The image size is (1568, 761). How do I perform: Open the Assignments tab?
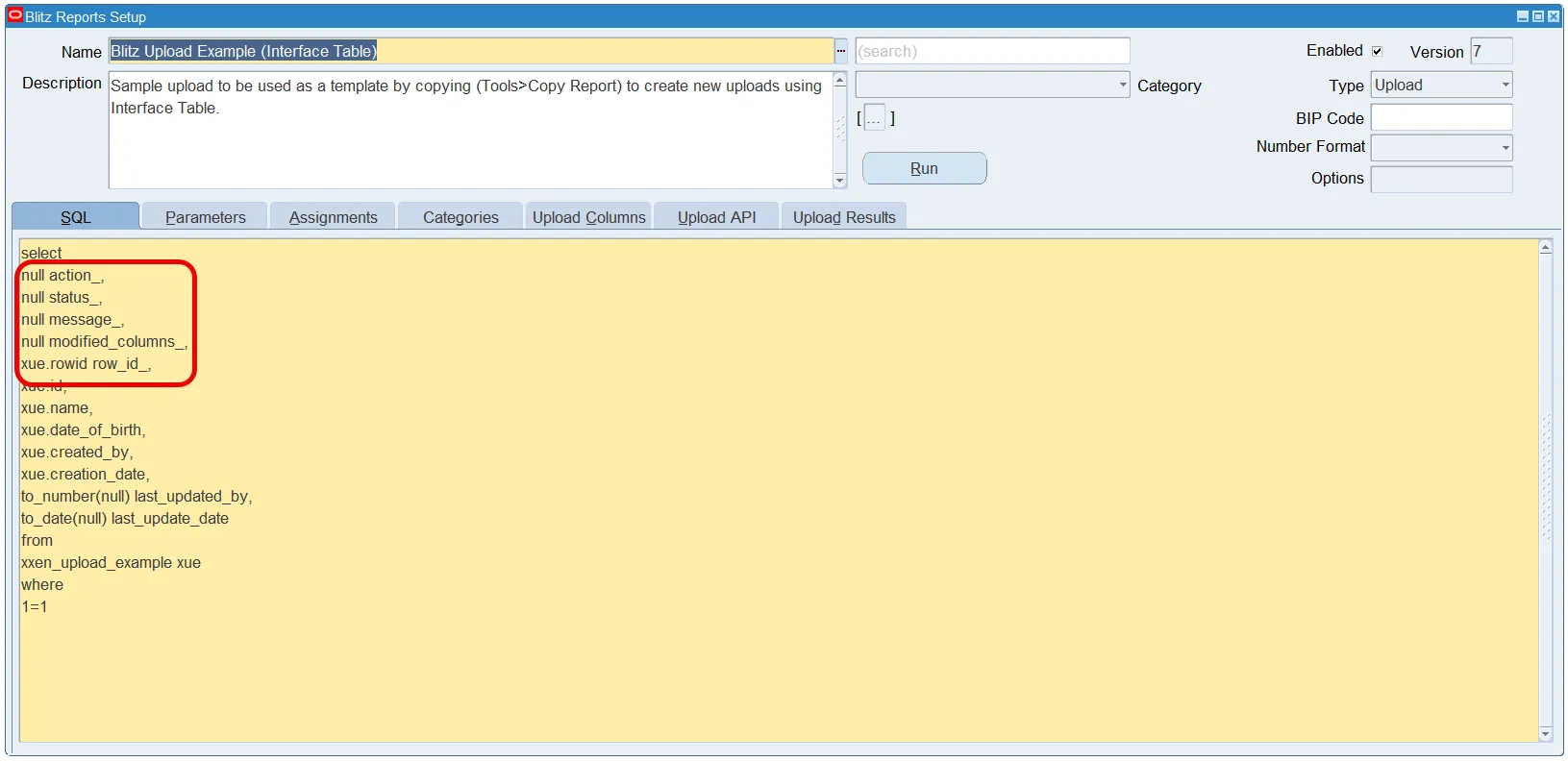point(333,216)
